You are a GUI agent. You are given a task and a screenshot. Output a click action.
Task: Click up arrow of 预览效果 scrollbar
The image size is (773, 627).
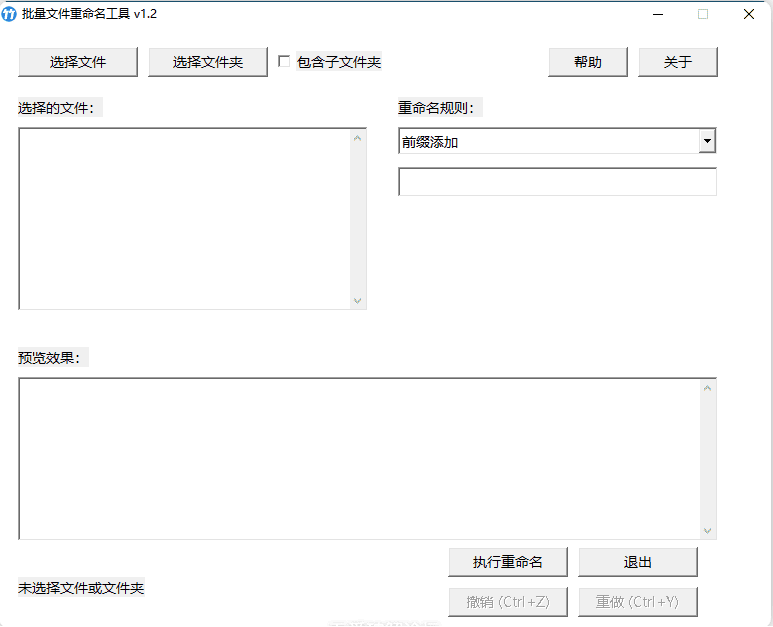(708, 388)
